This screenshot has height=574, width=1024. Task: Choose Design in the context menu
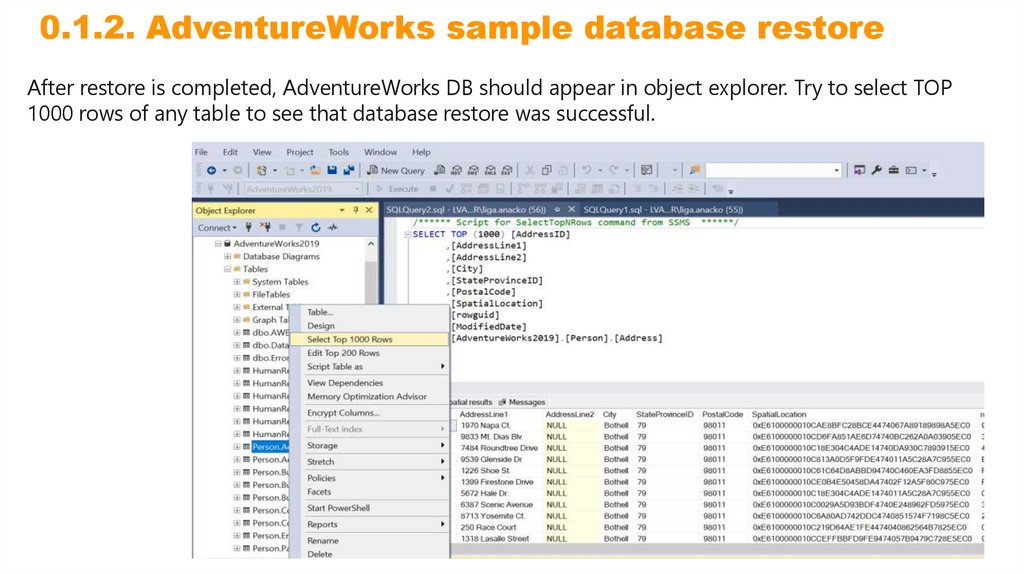pyautogui.click(x=369, y=326)
